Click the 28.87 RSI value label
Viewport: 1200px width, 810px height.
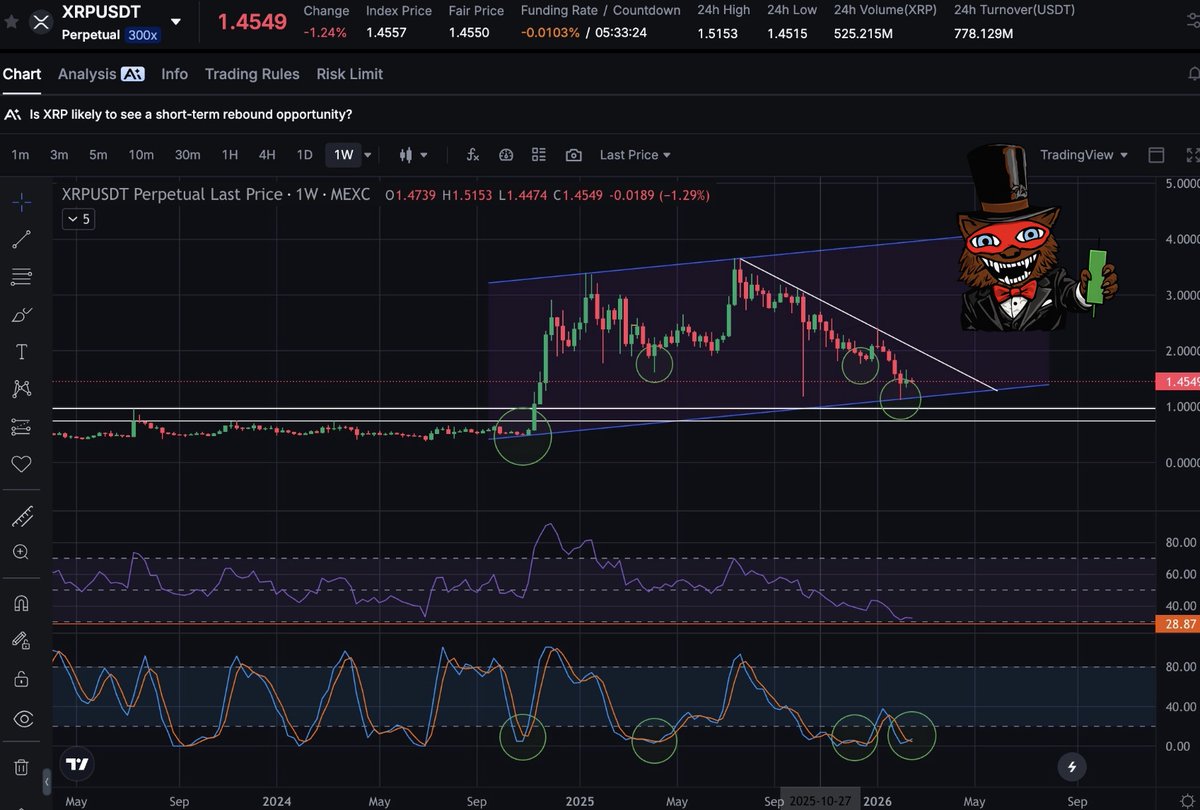pos(1177,623)
